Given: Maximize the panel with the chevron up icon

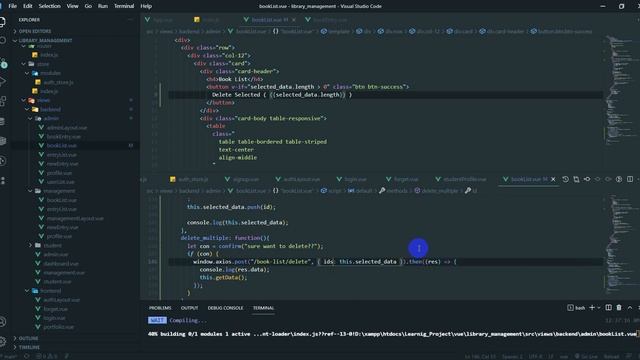Looking at the screenshot, I should [x=630, y=308].
